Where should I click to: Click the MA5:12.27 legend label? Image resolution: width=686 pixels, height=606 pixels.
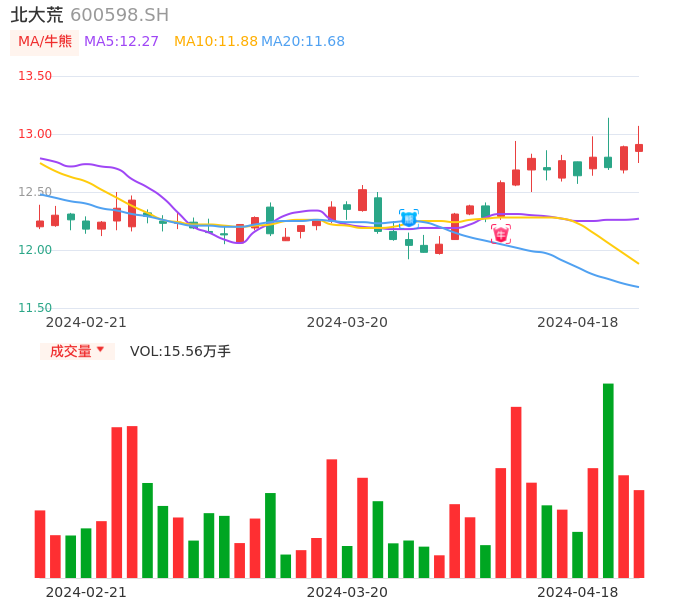pyautogui.click(x=121, y=42)
